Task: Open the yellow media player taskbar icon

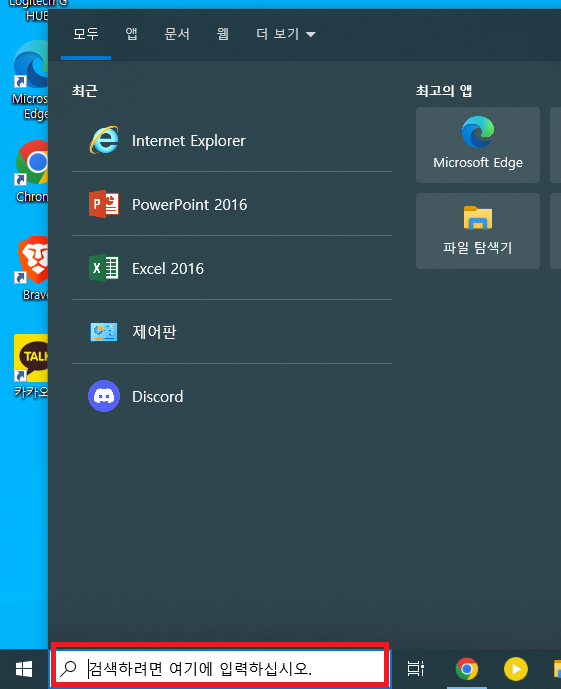Action: pyautogui.click(x=515, y=669)
